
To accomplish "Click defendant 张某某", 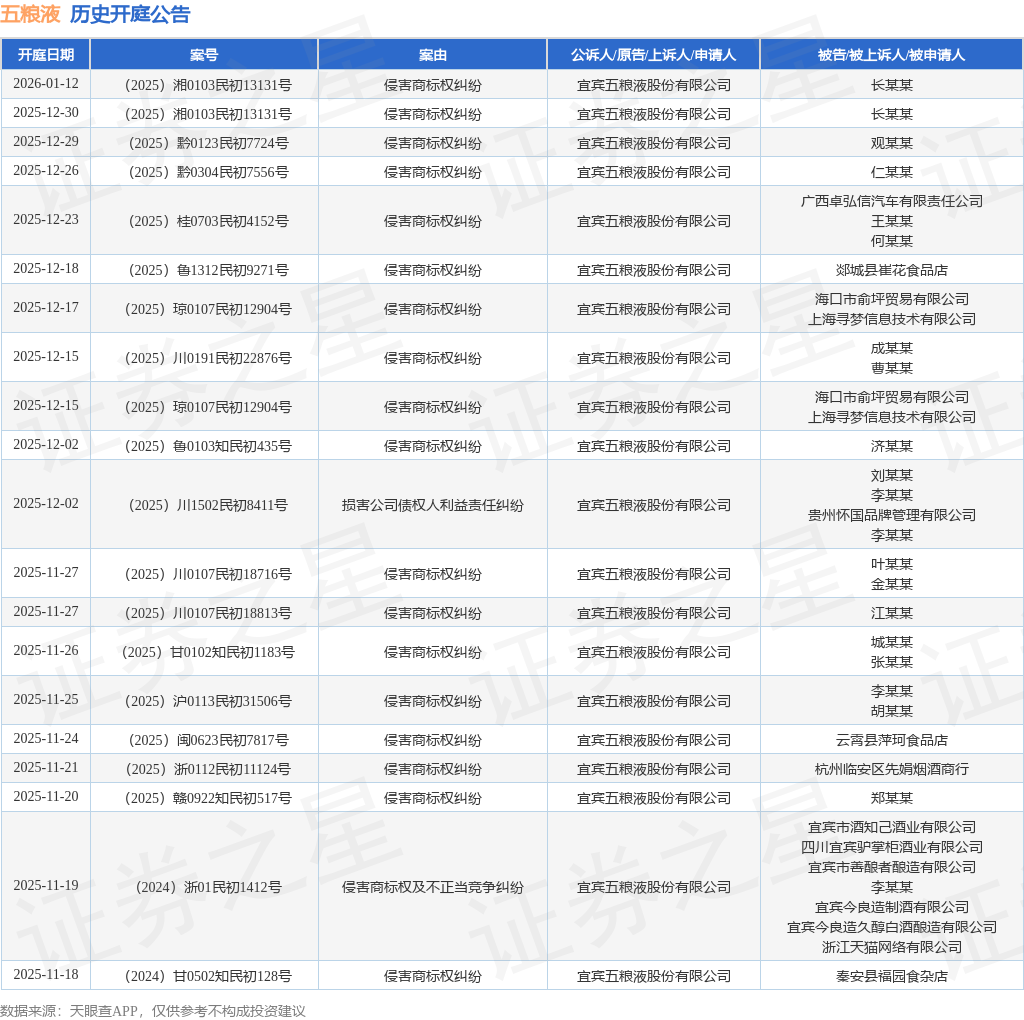I will point(891,663).
